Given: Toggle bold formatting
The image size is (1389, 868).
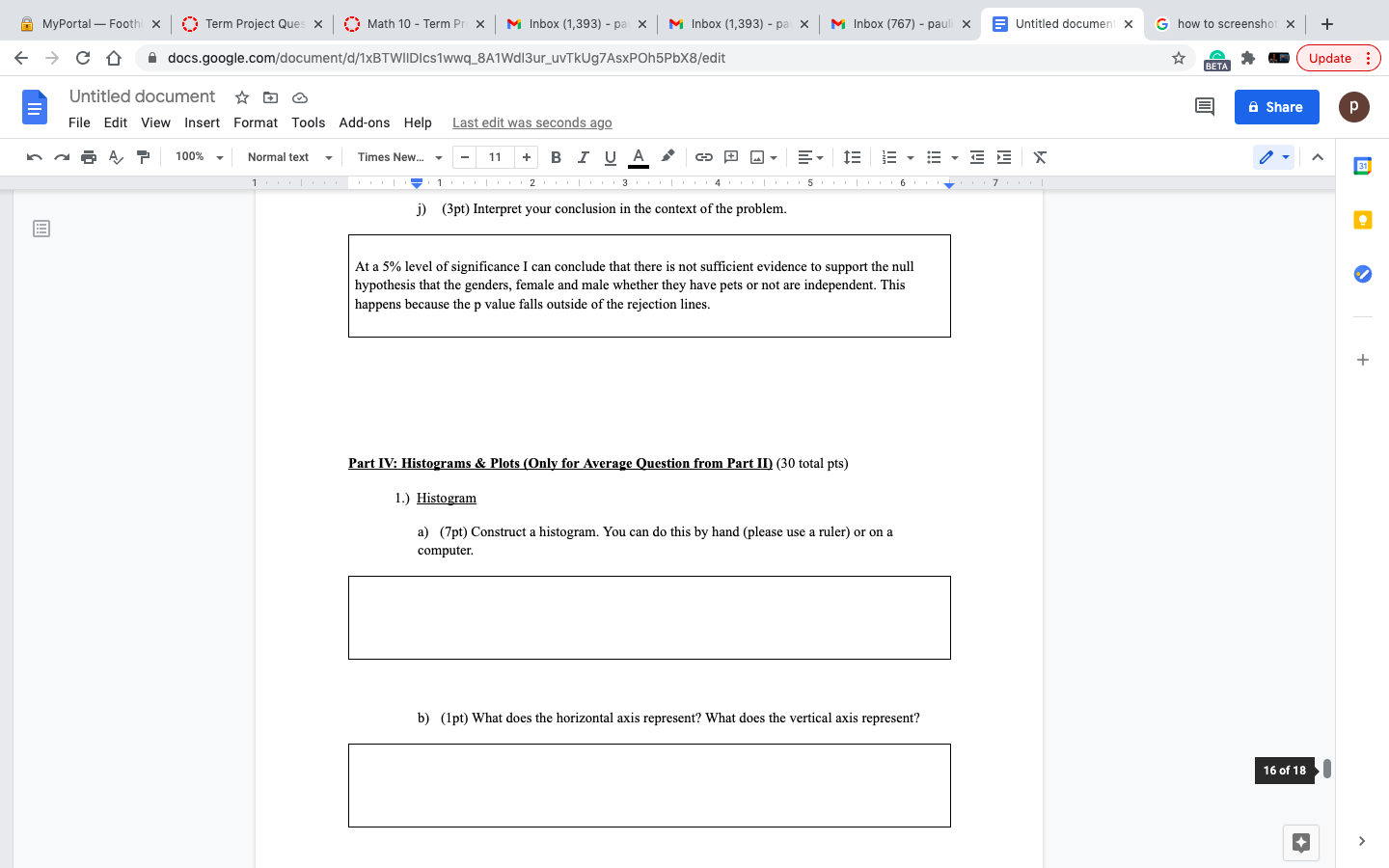Looking at the screenshot, I should pos(556,156).
